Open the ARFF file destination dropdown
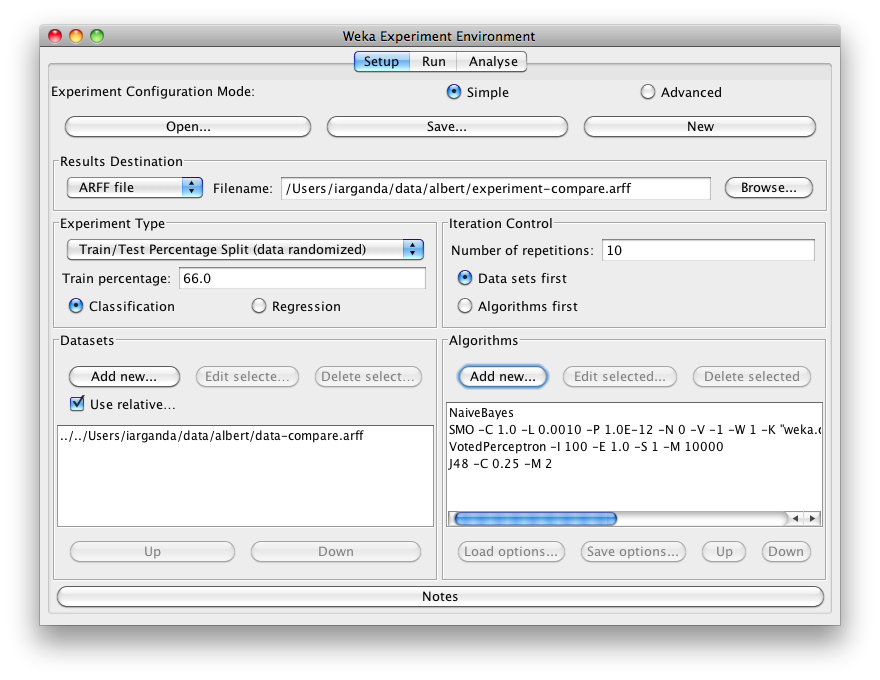Screen dimensions: 880x680 coord(134,187)
